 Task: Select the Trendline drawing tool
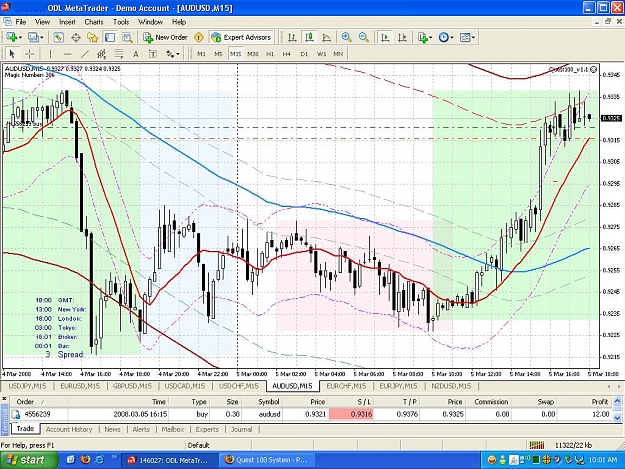click(85, 54)
